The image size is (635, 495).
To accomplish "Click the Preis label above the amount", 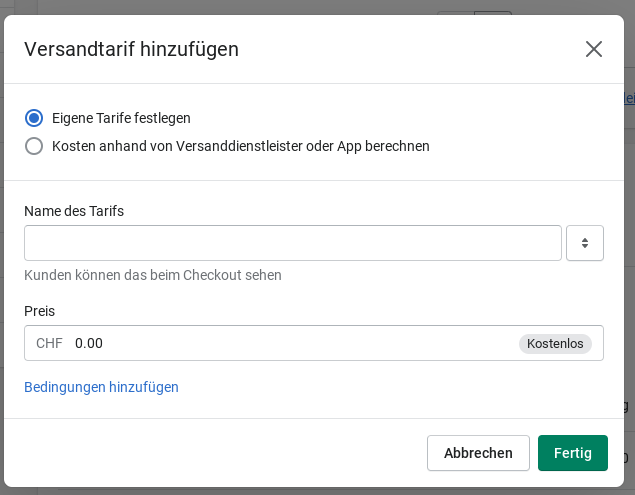I will click(x=39, y=311).
